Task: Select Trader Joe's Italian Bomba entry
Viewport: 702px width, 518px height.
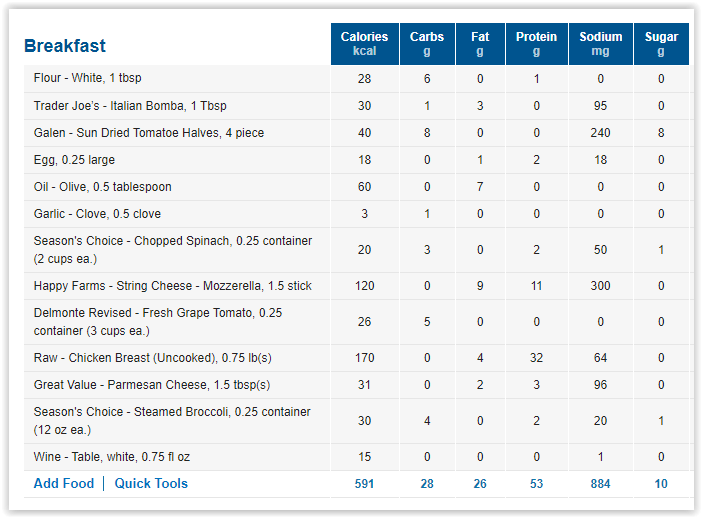Action: click(130, 106)
